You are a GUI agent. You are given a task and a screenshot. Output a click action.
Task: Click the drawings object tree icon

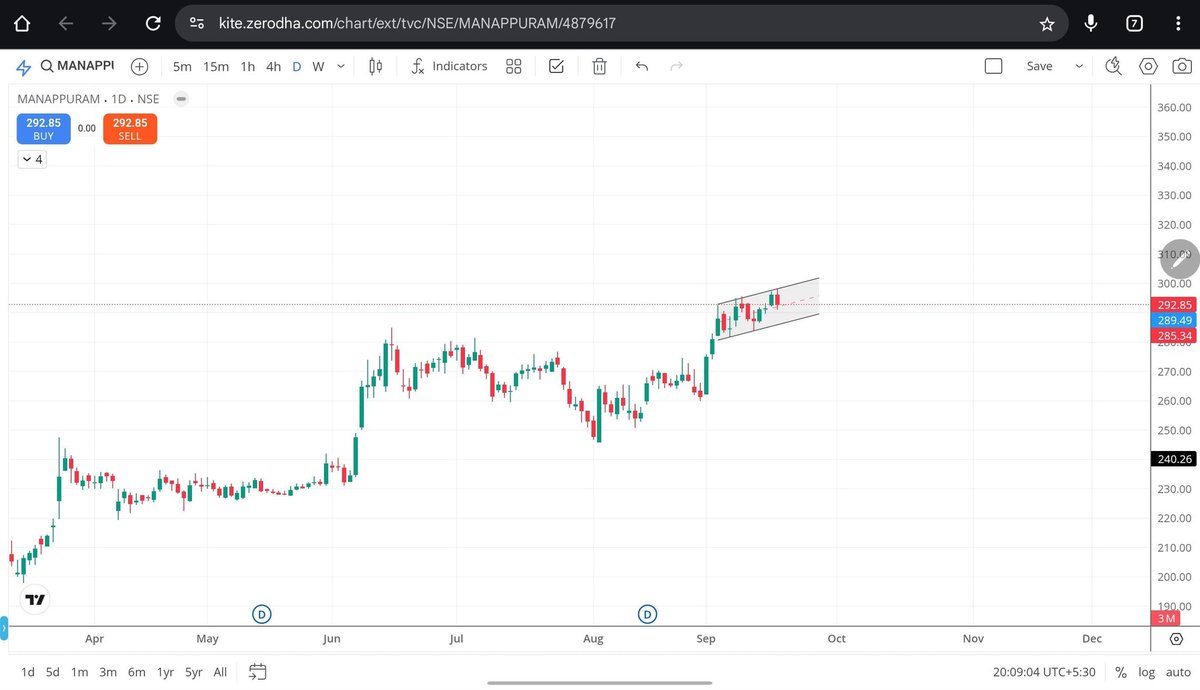[556, 66]
